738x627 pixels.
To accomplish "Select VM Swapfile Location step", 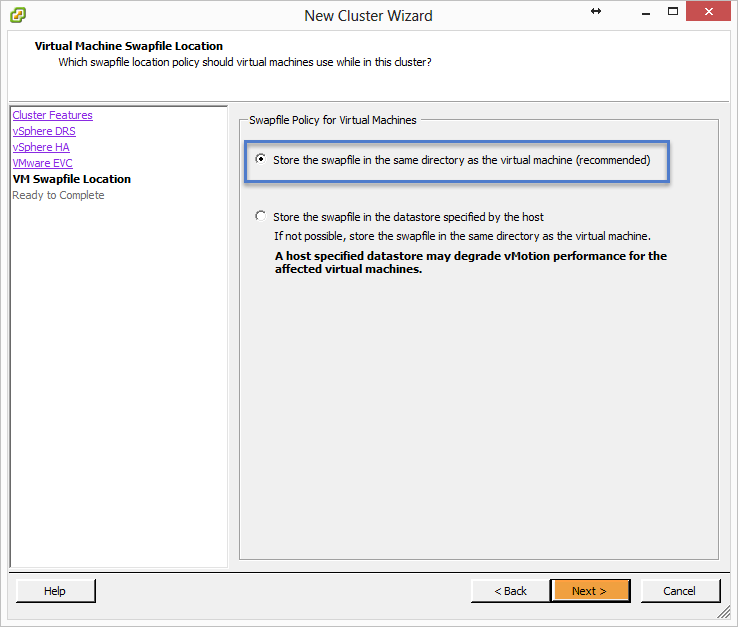I will [x=72, y=179].
